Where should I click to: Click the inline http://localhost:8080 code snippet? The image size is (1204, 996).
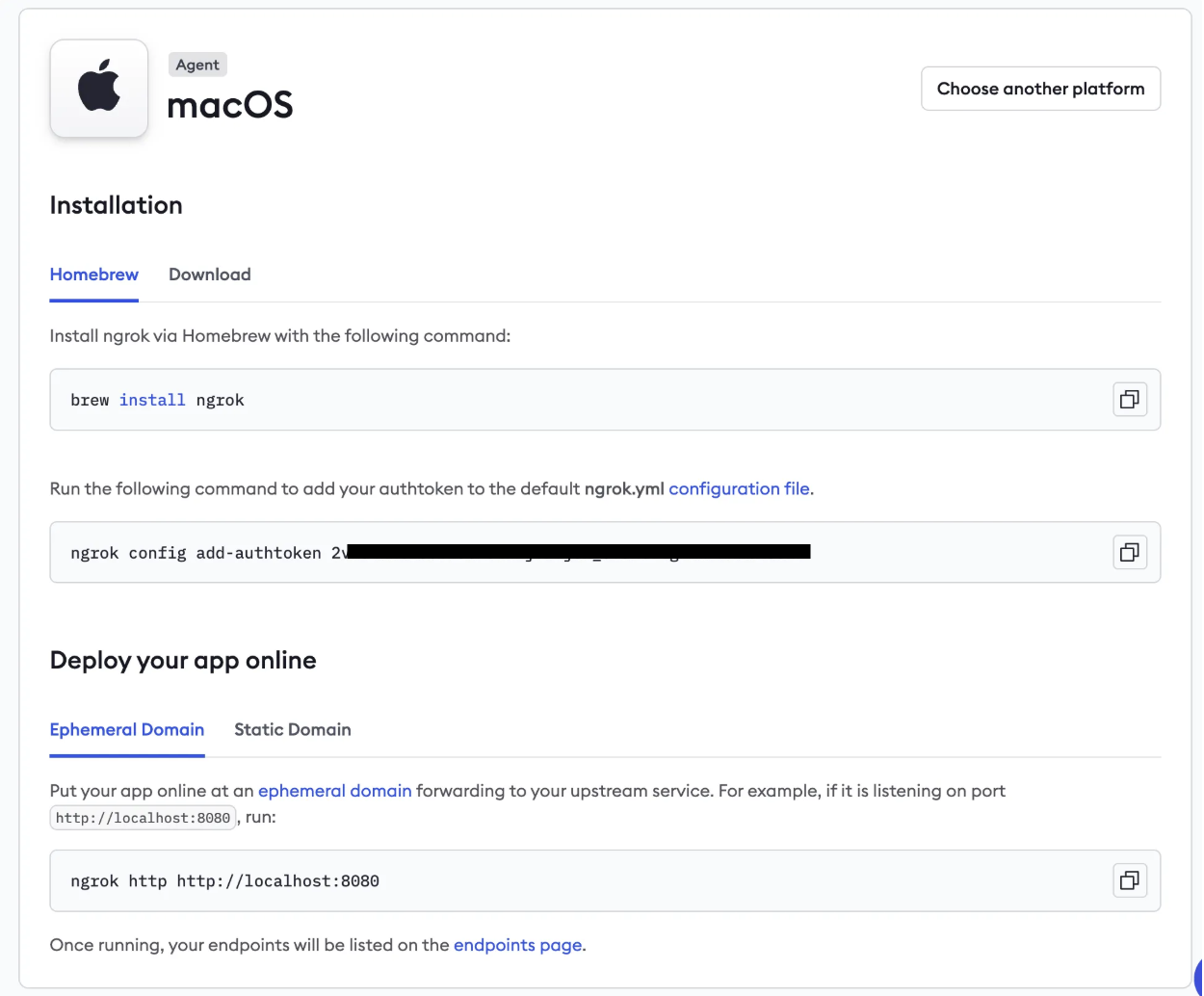[144, 818]
